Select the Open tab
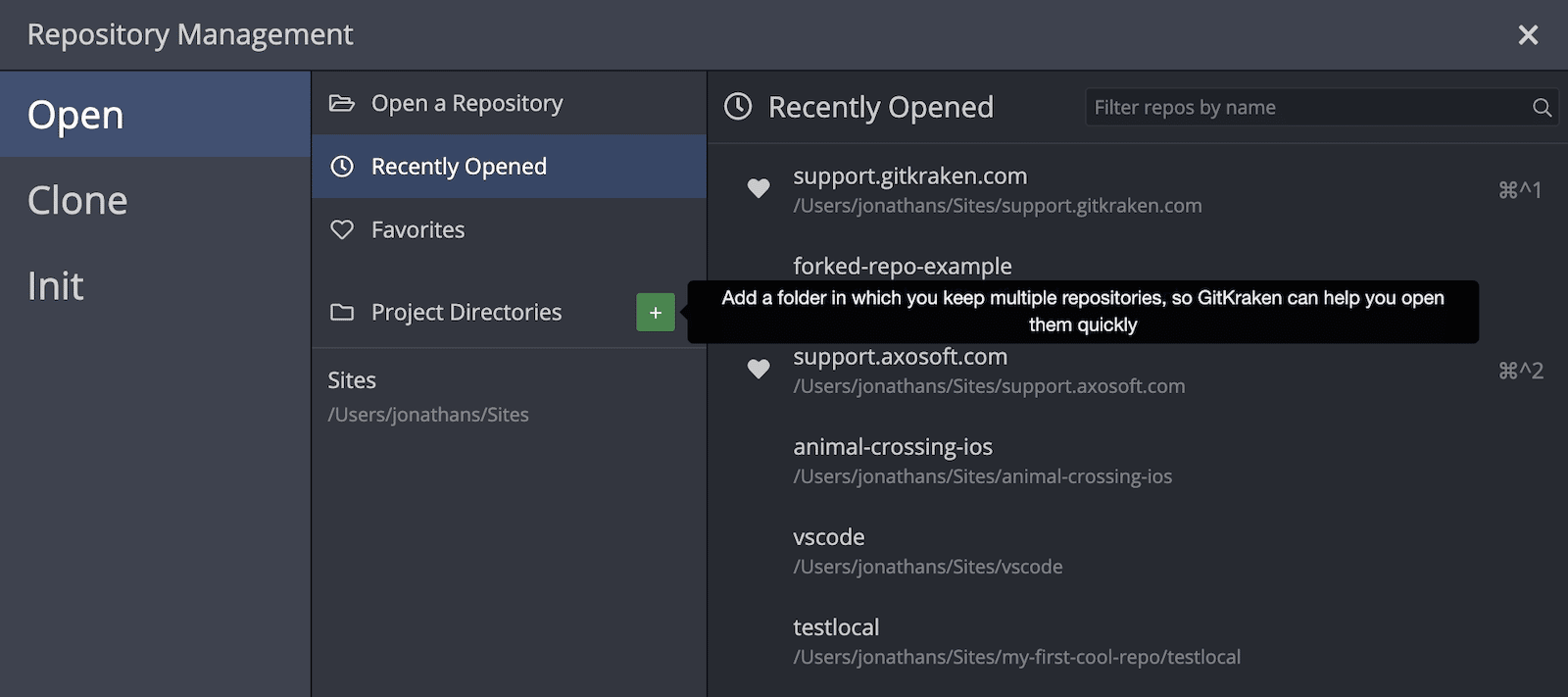This screenshot has width=1568, height=697. coord(76,116)
